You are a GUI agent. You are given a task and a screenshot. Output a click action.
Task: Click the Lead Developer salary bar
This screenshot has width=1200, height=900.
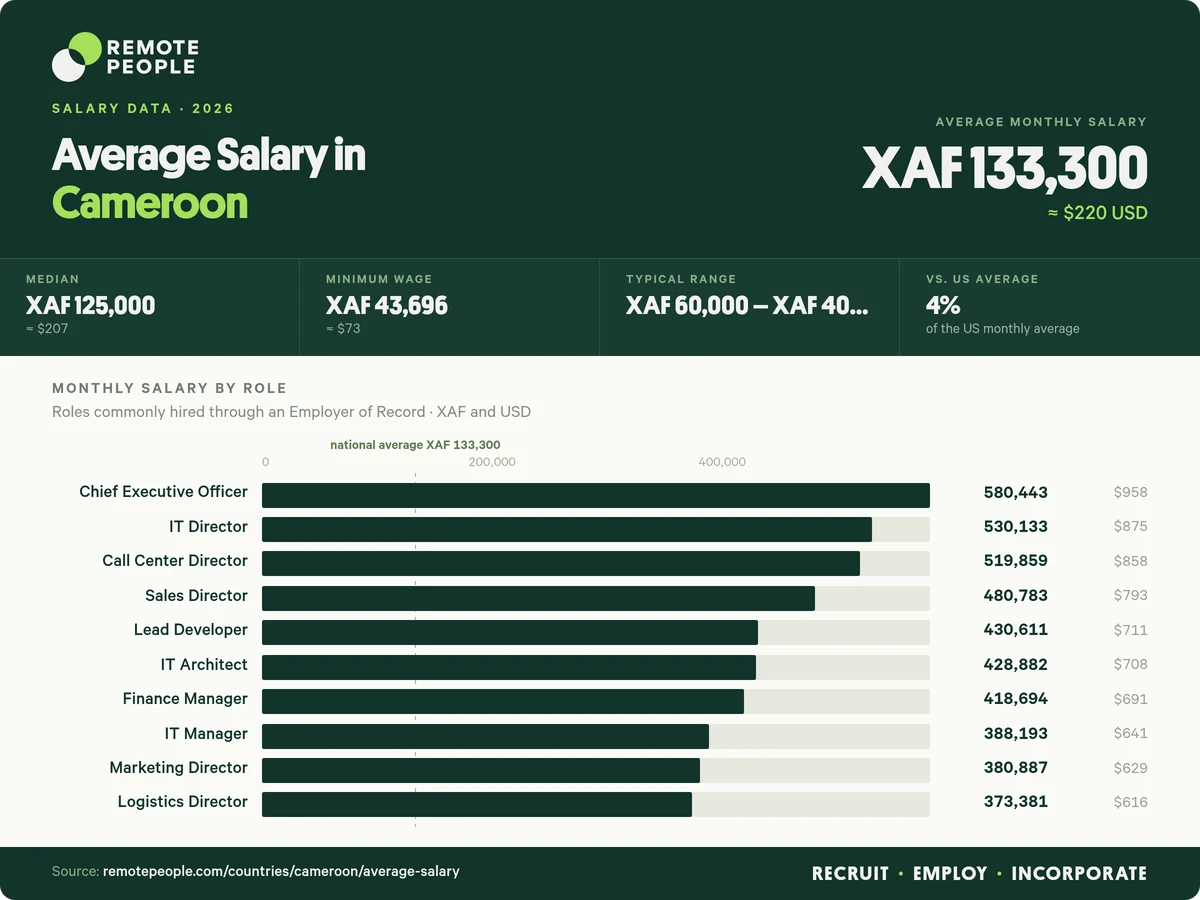[510, 633]
